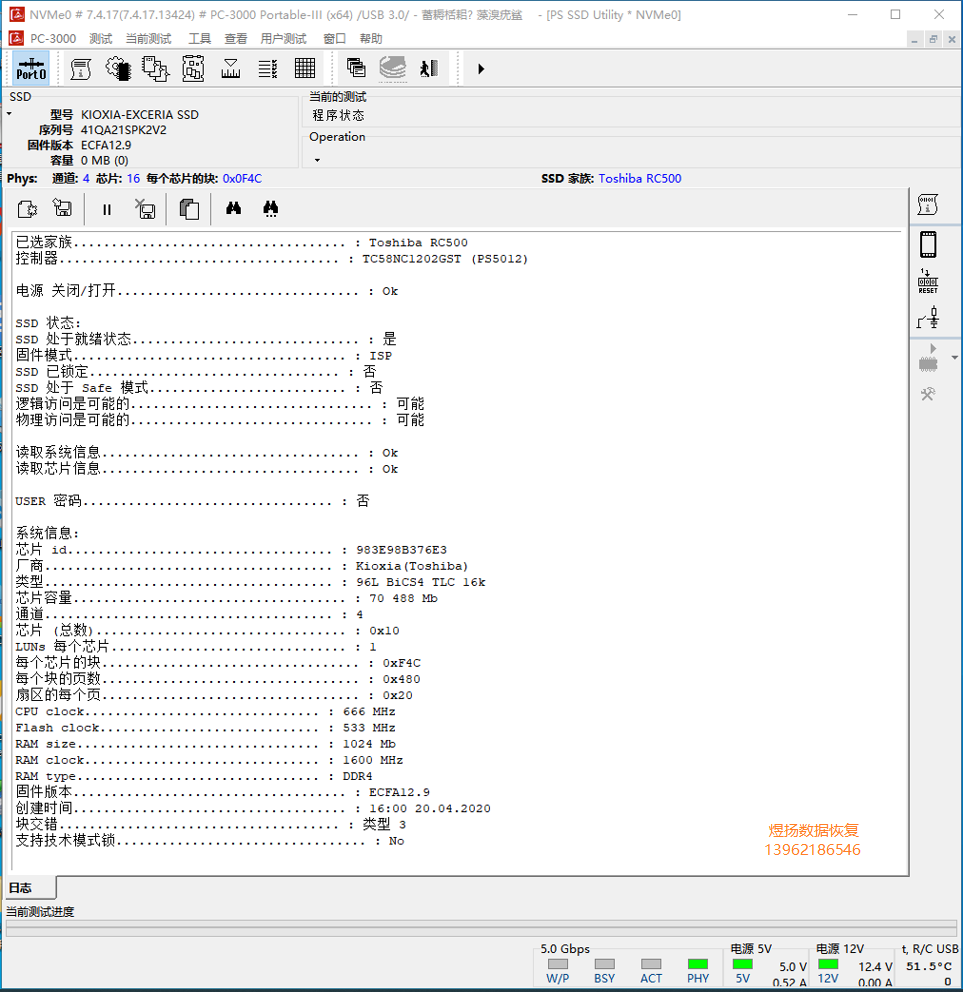Toggle the 5V power indicator
Image resolution: width=963 pixels, height=992 pixels.
point(742,964)
